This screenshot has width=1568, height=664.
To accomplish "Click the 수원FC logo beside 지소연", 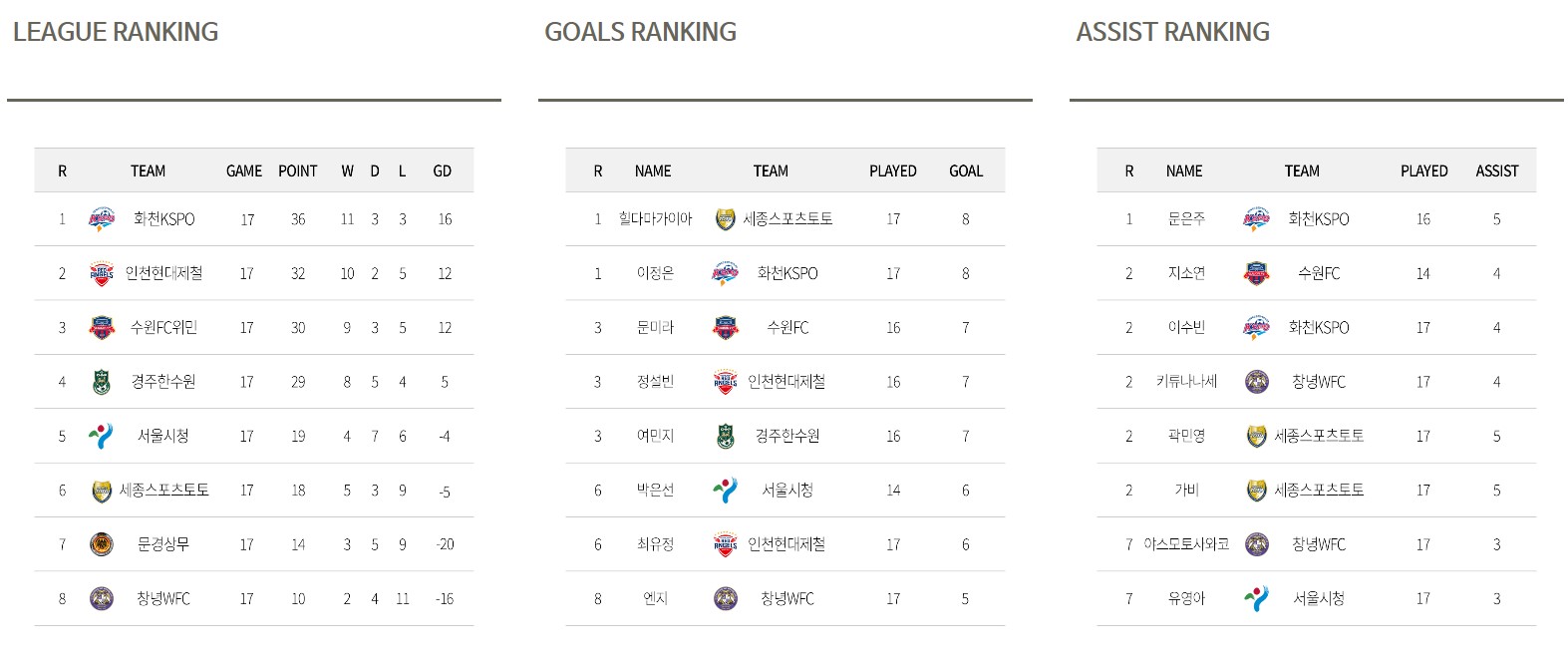I will 1257,273.
